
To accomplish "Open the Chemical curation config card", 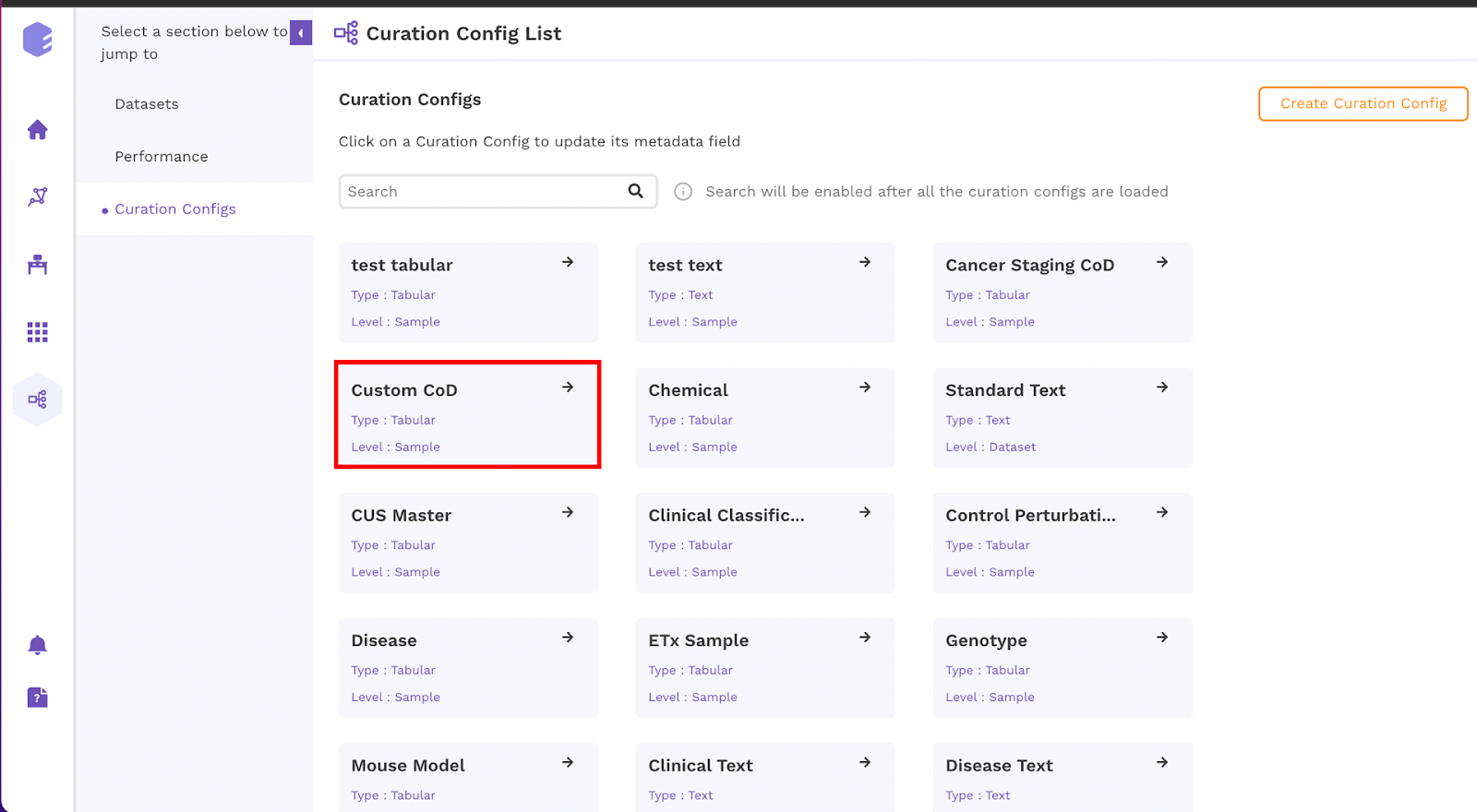I will [x=765, y=418].
